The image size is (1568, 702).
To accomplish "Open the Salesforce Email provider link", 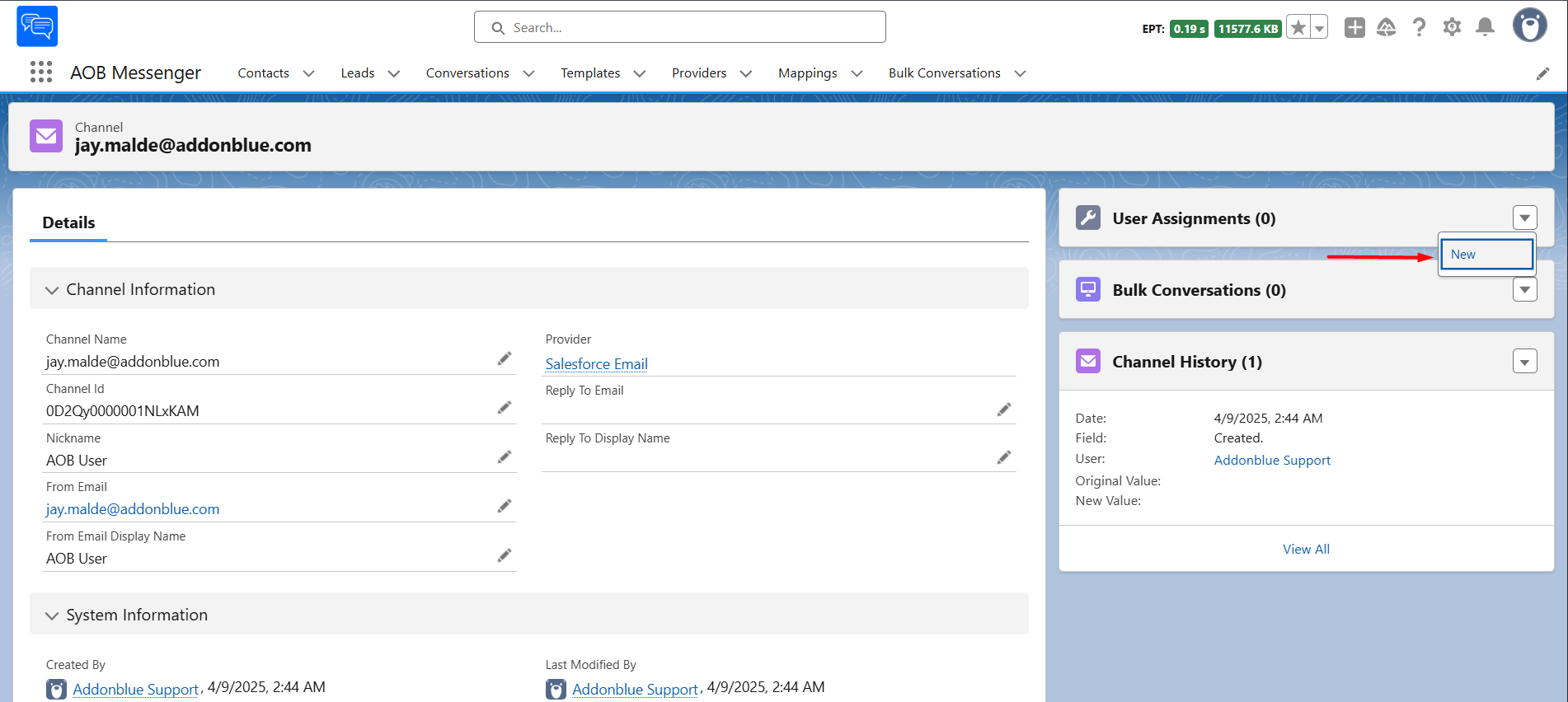I will (597, 364).
